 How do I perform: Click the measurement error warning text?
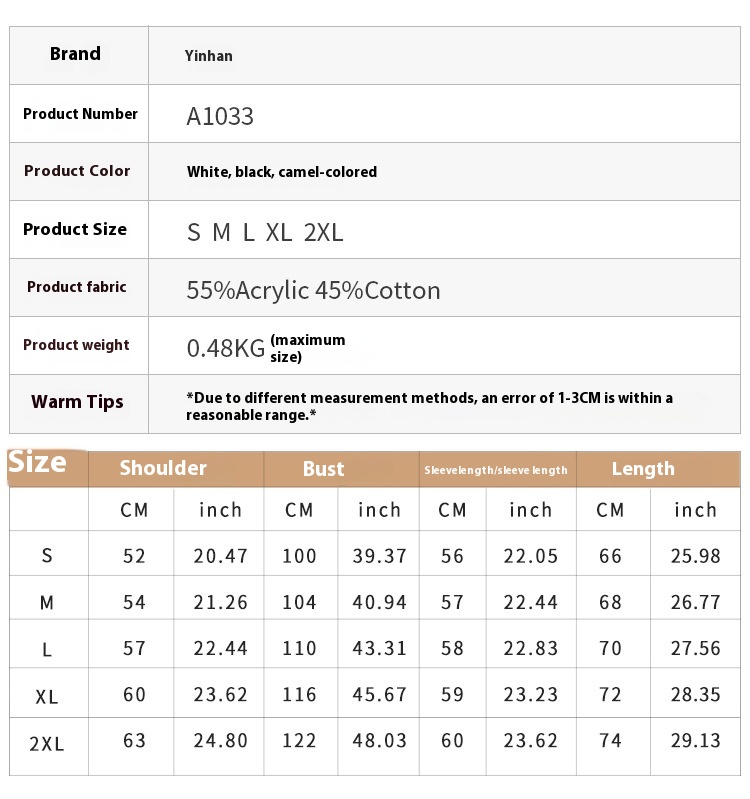(x=429, y=406)
